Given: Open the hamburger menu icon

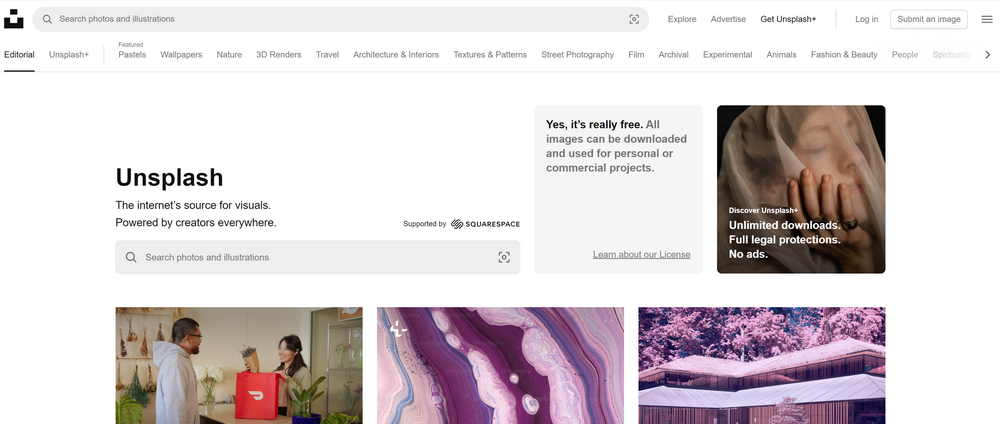Looking at the screenshot, I should [x=987, y=19].
